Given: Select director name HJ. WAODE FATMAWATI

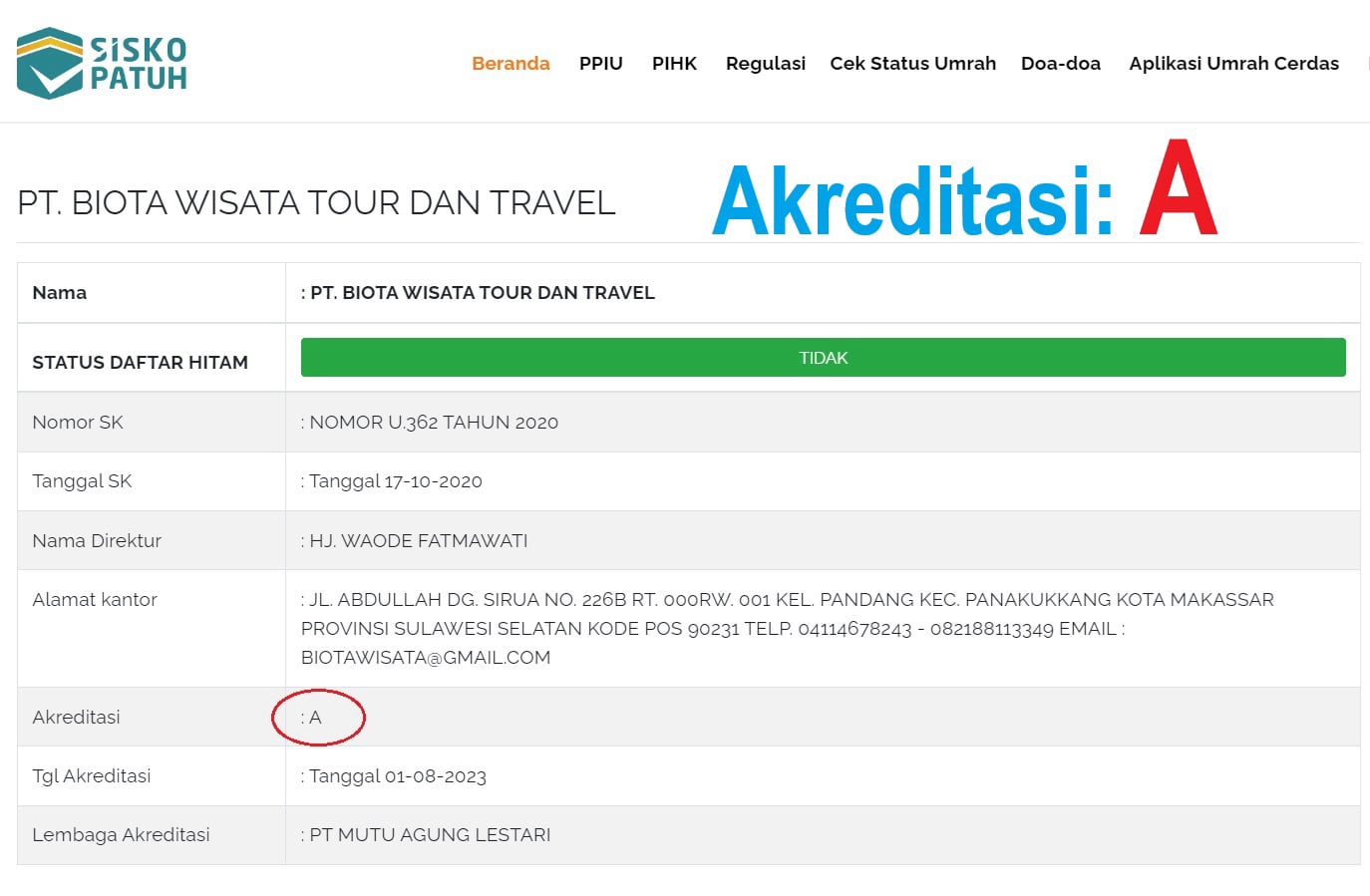Looking at the screenshot, I should pos(418,541).
